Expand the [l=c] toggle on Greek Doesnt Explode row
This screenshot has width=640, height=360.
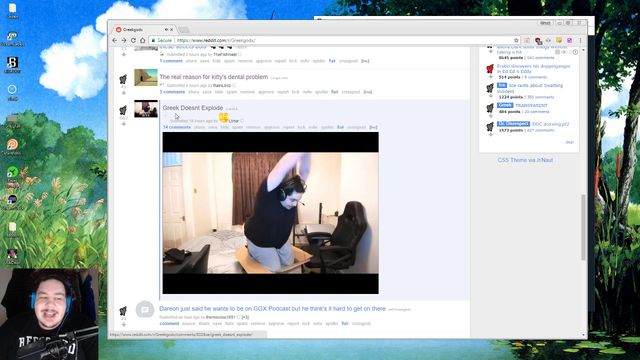[373, 127]
